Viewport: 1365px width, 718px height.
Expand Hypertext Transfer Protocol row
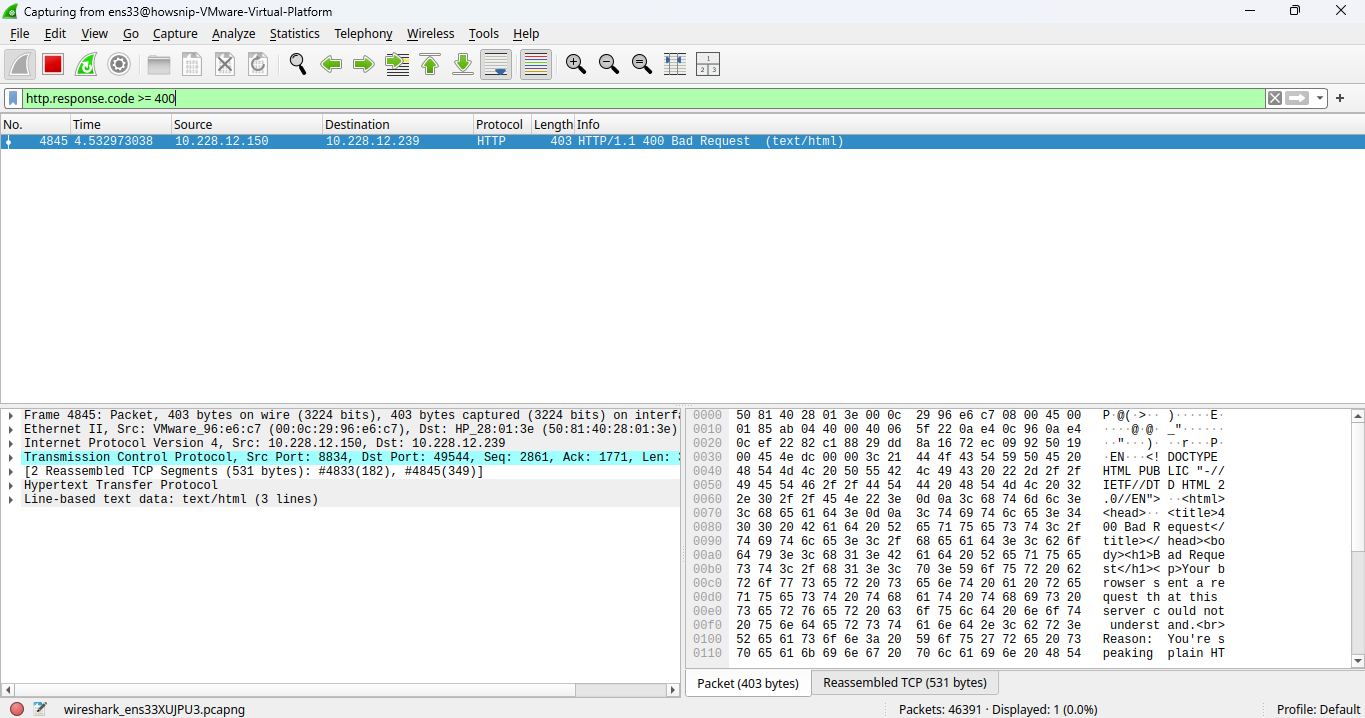point(11,485)
